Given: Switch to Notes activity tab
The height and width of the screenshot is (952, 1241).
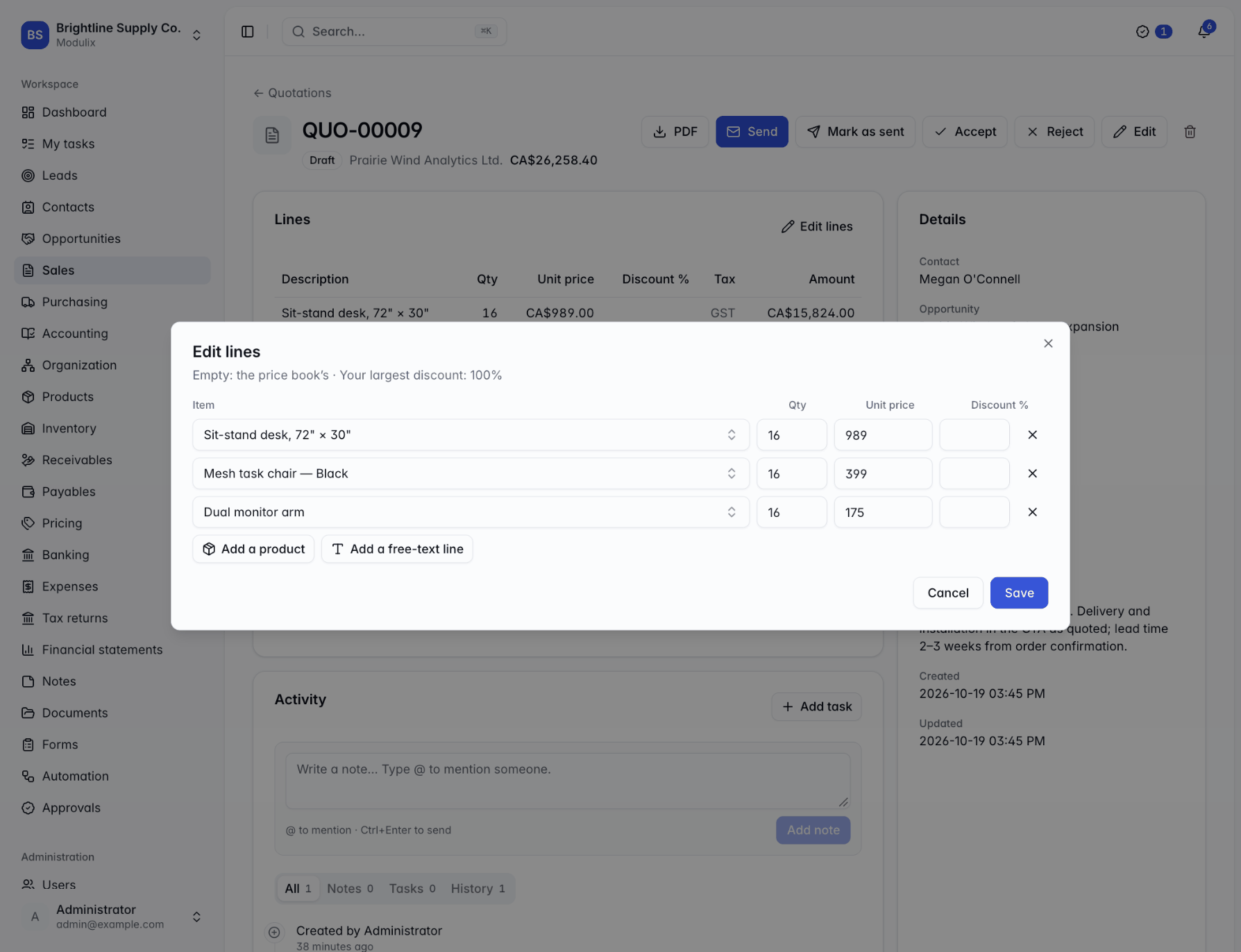Looking at the screenshot, I should point(351,888).
